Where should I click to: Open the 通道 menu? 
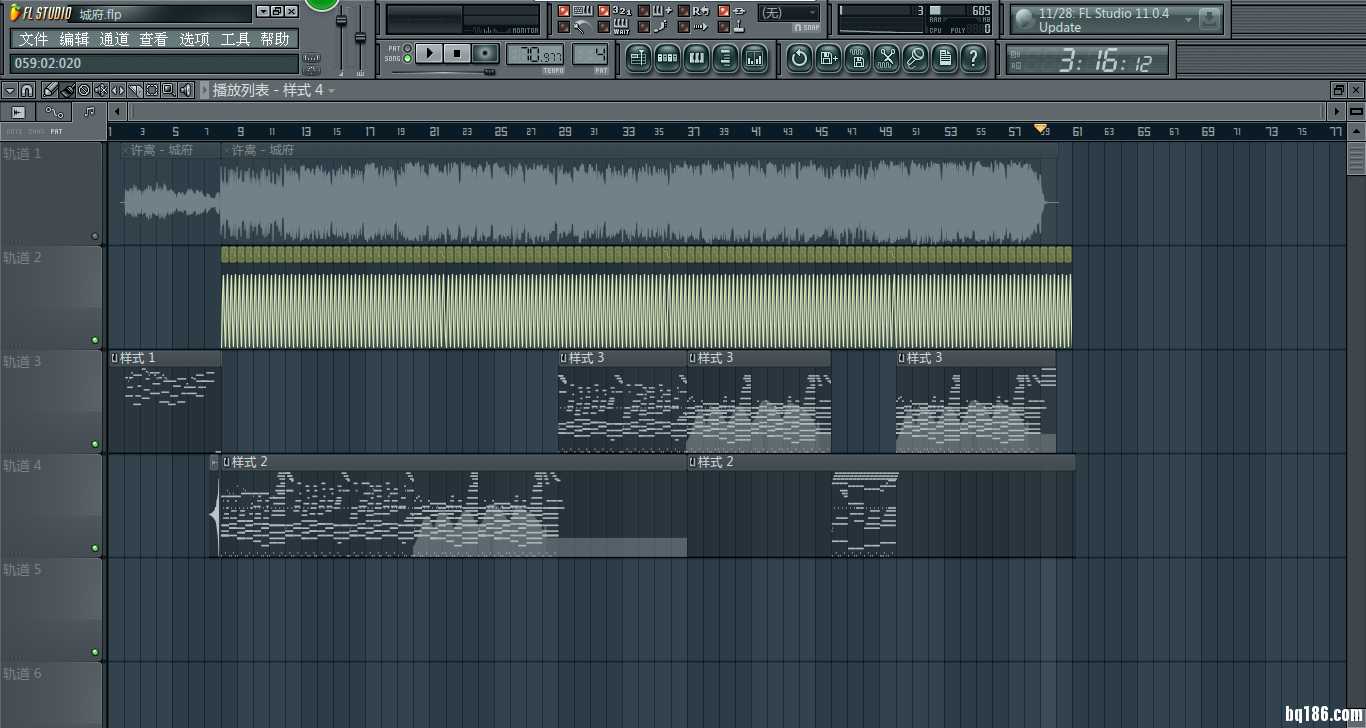point(114,39)
